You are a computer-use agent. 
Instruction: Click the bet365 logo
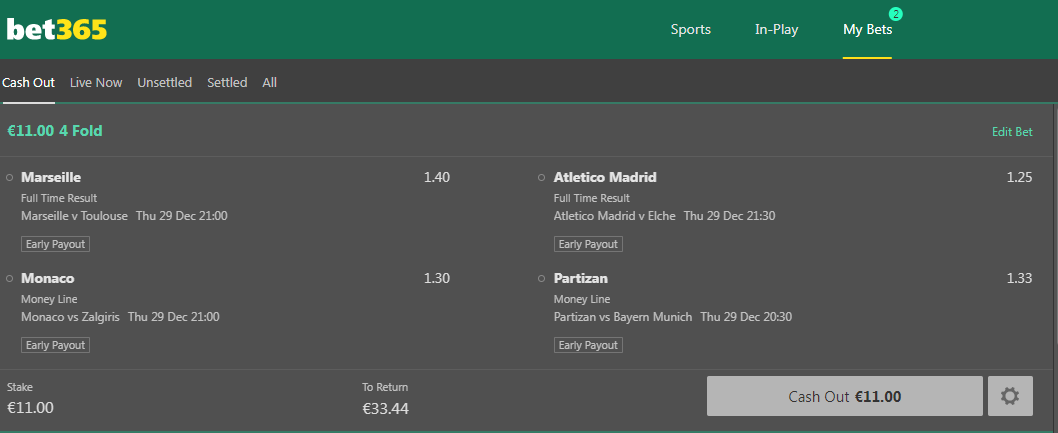click(57, 30)
